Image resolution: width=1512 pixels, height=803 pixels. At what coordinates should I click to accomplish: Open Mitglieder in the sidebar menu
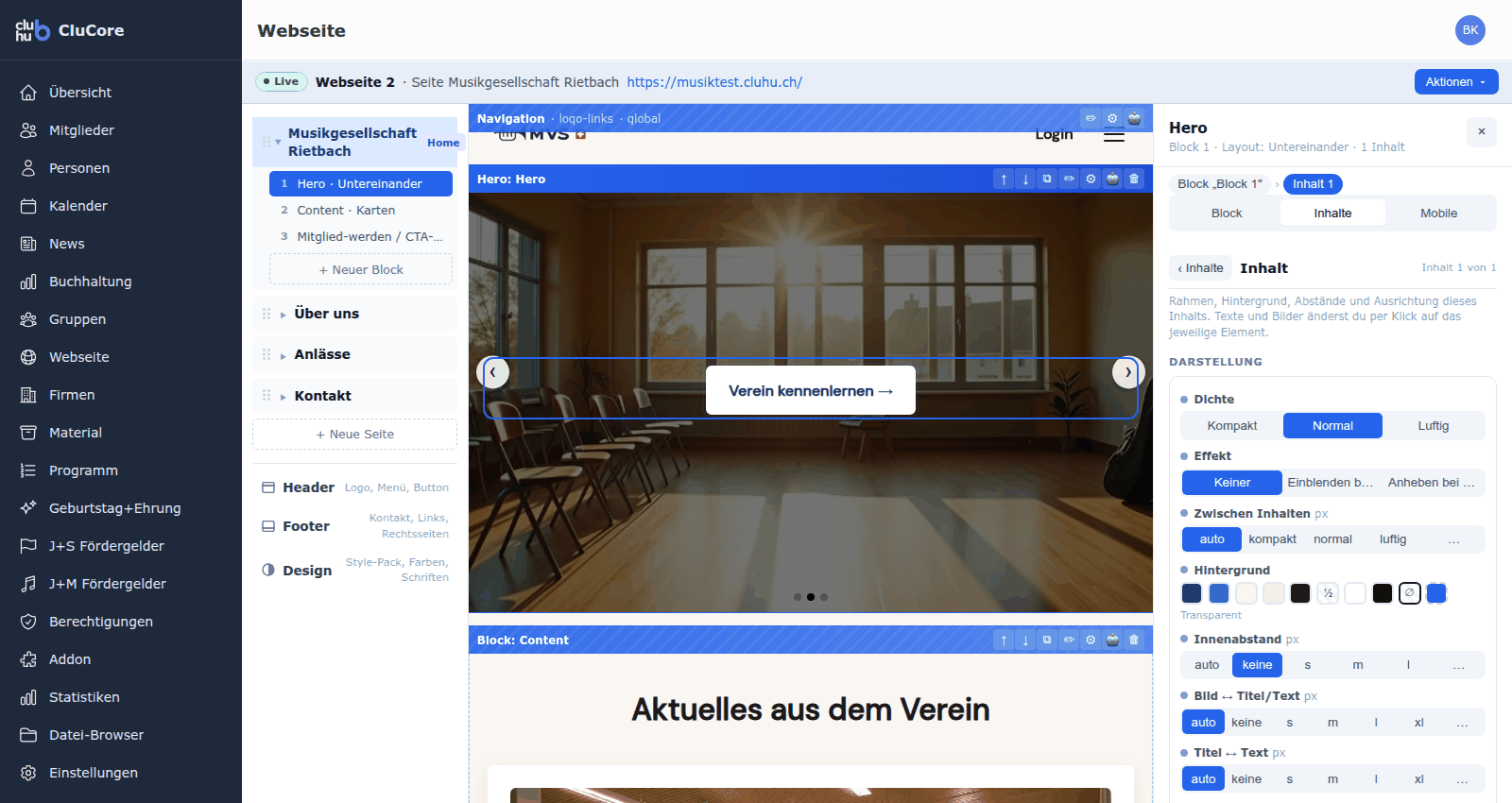click(x=121, y=130)
